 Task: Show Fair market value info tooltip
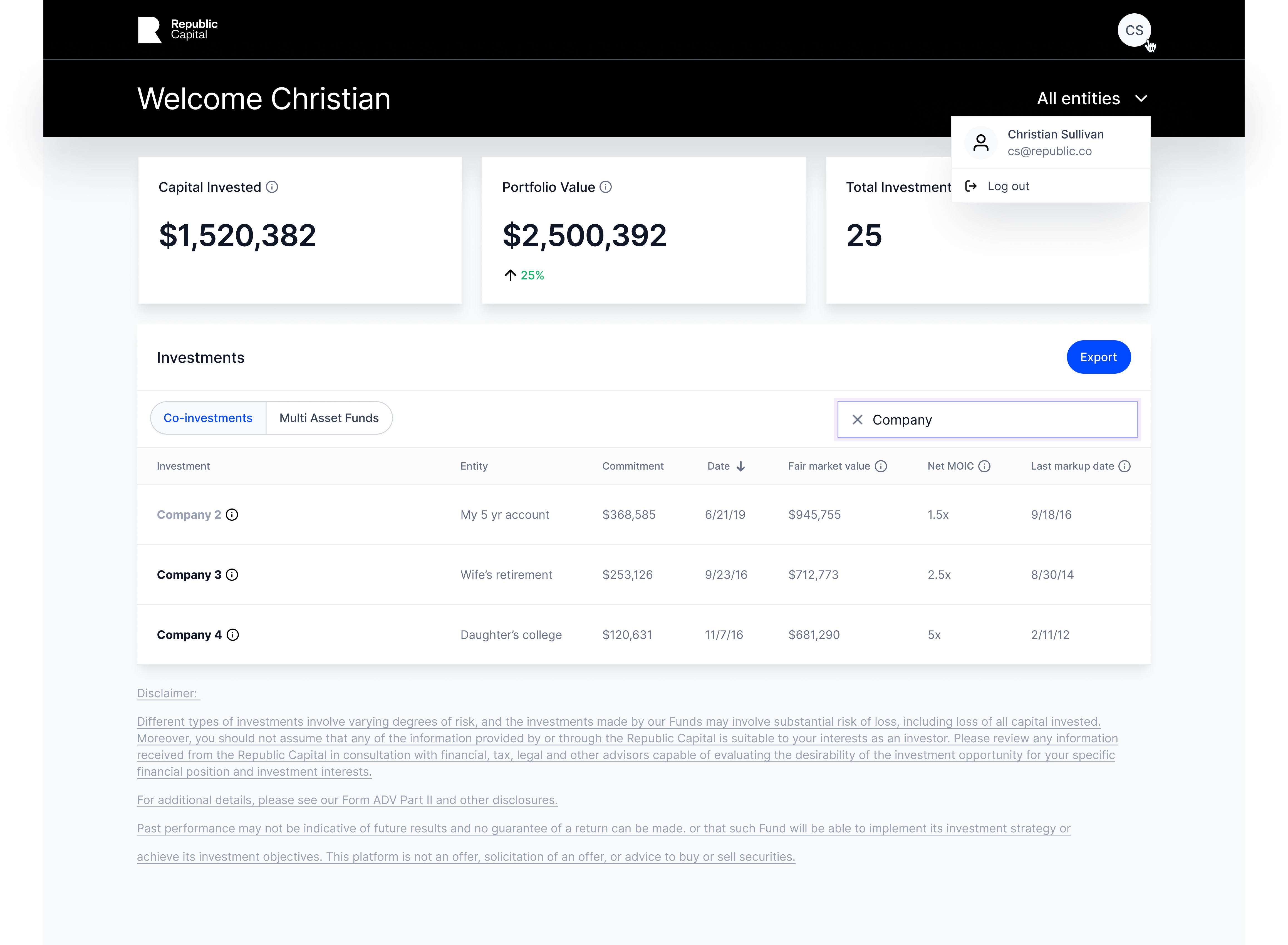point(881,466)
